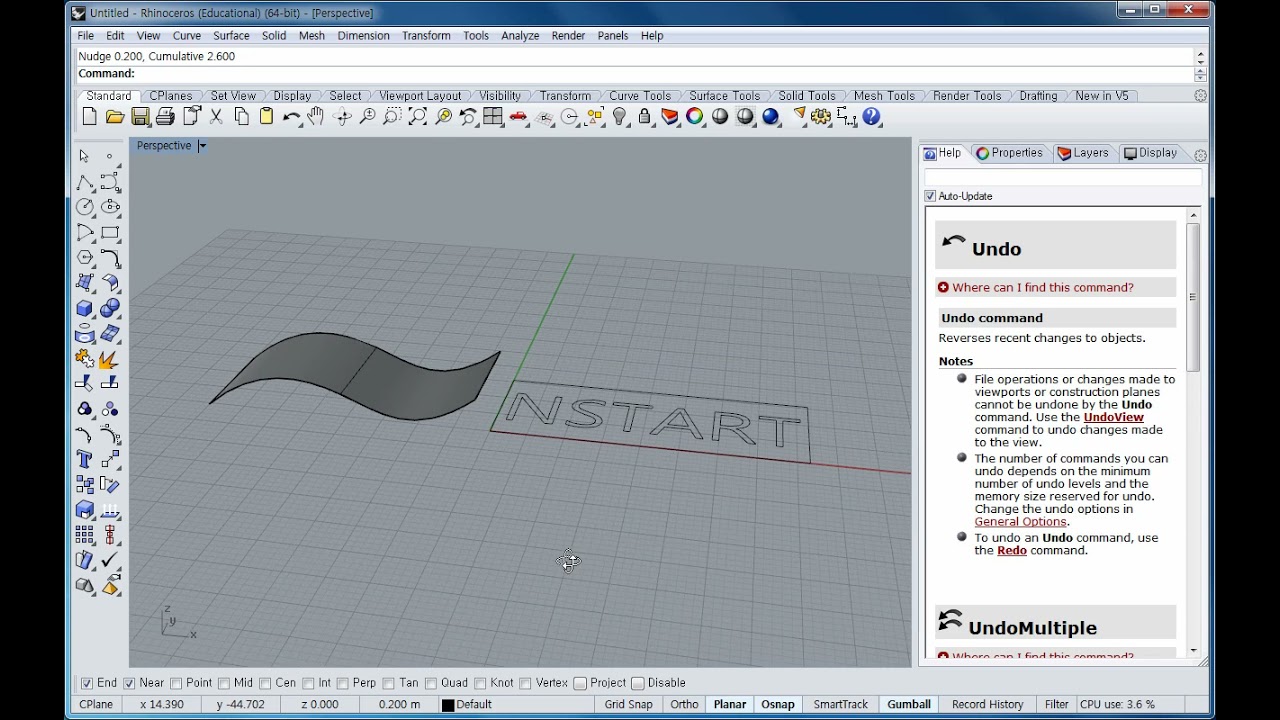The width and height of the screenshot is (1280, 720).
Task: Open the Perspective viewport dropdown arrow
Action: tap(202, 146)
